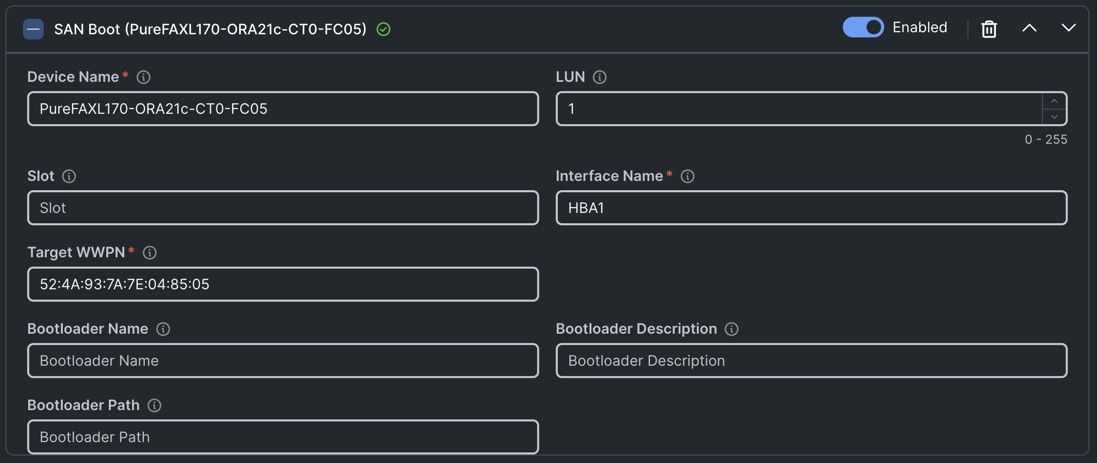This screenshot has height=463, width=1097.
Task: Click the Interface Name field containing HBA1
Action: 811,208
